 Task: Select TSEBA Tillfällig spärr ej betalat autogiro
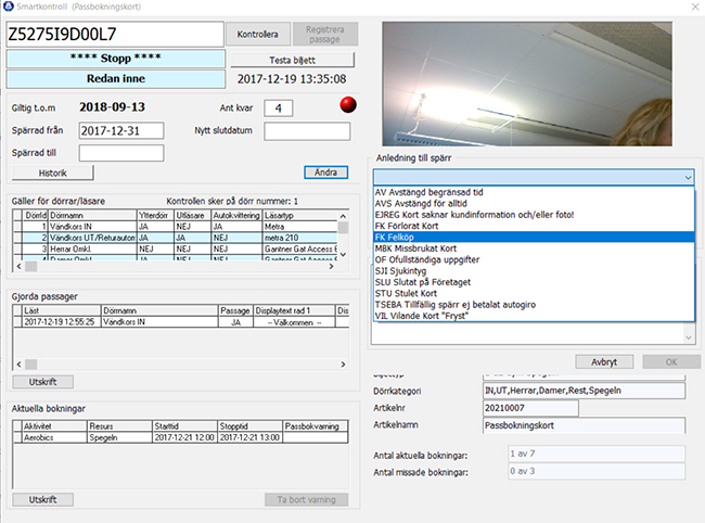pyautogui.click(x=534, y=304)
